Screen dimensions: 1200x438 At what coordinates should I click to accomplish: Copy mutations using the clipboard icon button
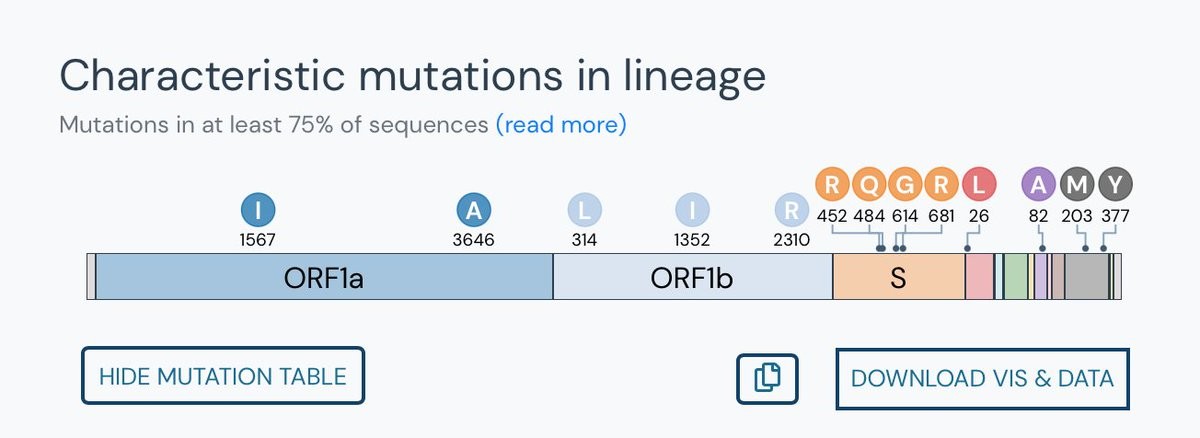click(767, 378)
